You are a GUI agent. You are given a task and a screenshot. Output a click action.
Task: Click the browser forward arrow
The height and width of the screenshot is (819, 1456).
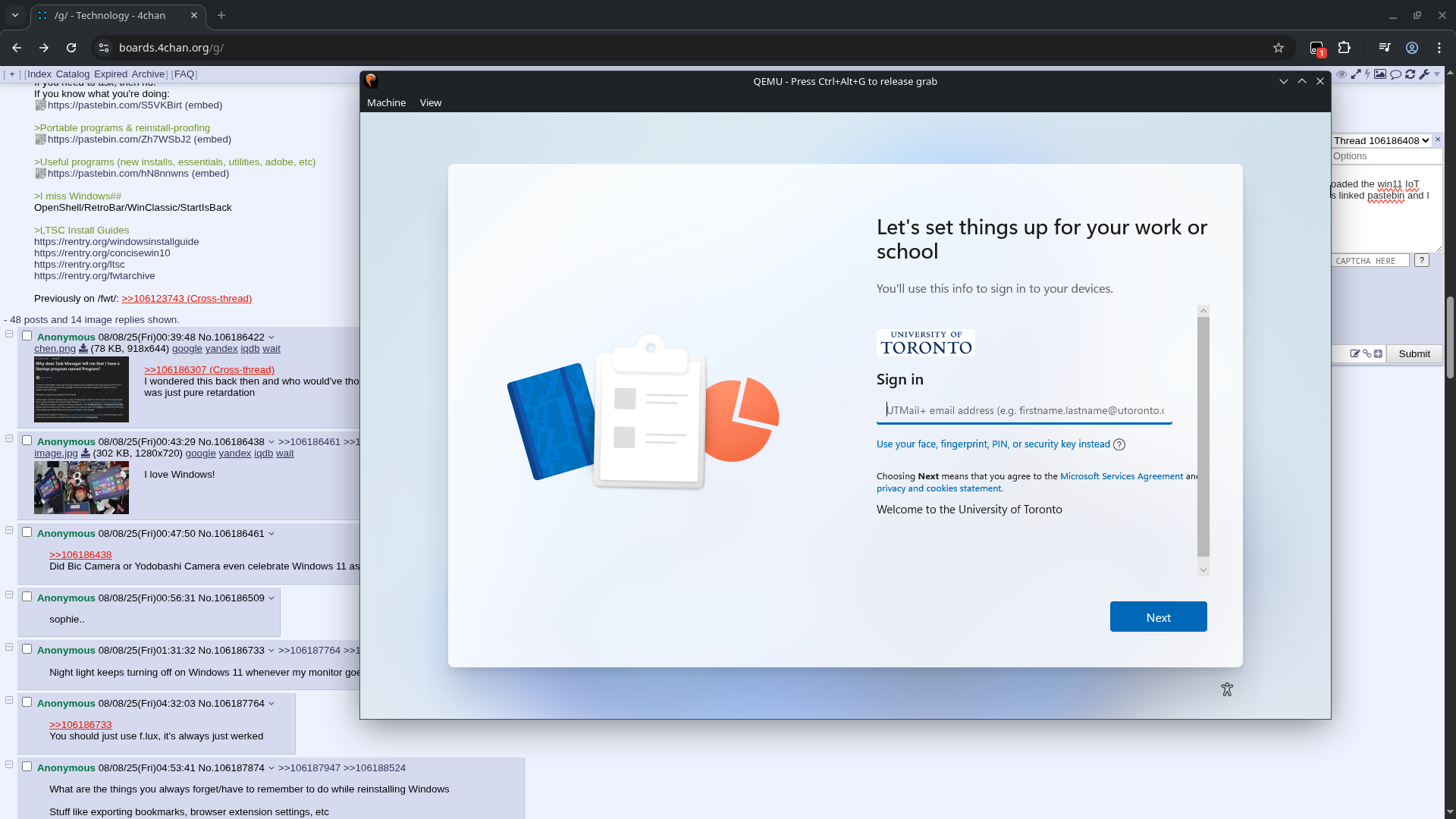tap(44, 48)
